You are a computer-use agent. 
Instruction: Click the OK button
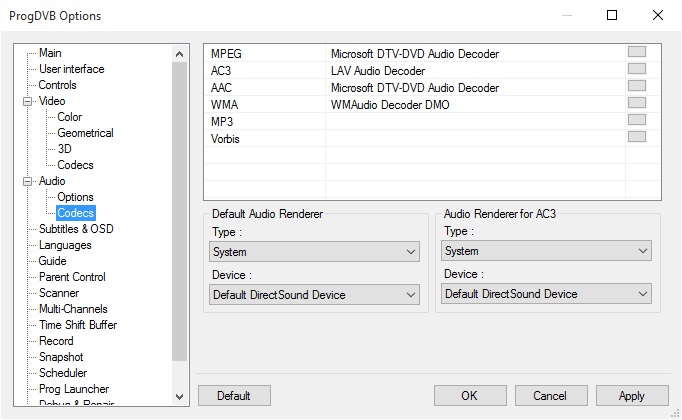pos(470,396)
